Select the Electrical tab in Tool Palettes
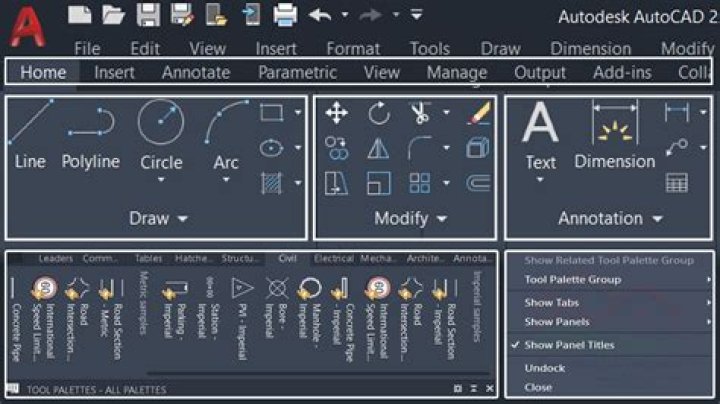Image resolution: width=720 pixels, height=404 pixels. 334,258
